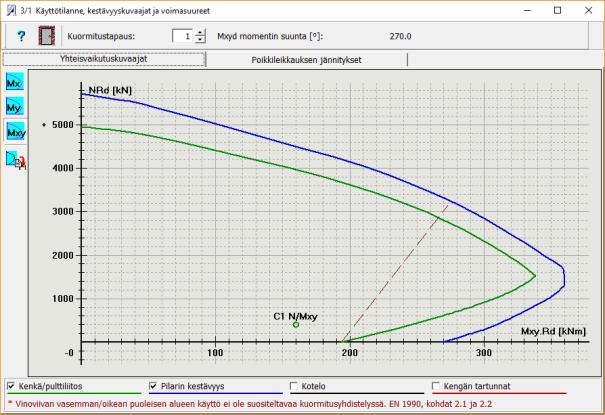
Task: Maximize the window
Action: click(x=558, y=10)
